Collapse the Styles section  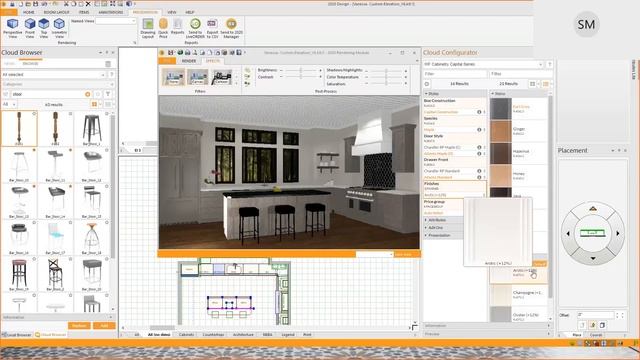[455, 94]
